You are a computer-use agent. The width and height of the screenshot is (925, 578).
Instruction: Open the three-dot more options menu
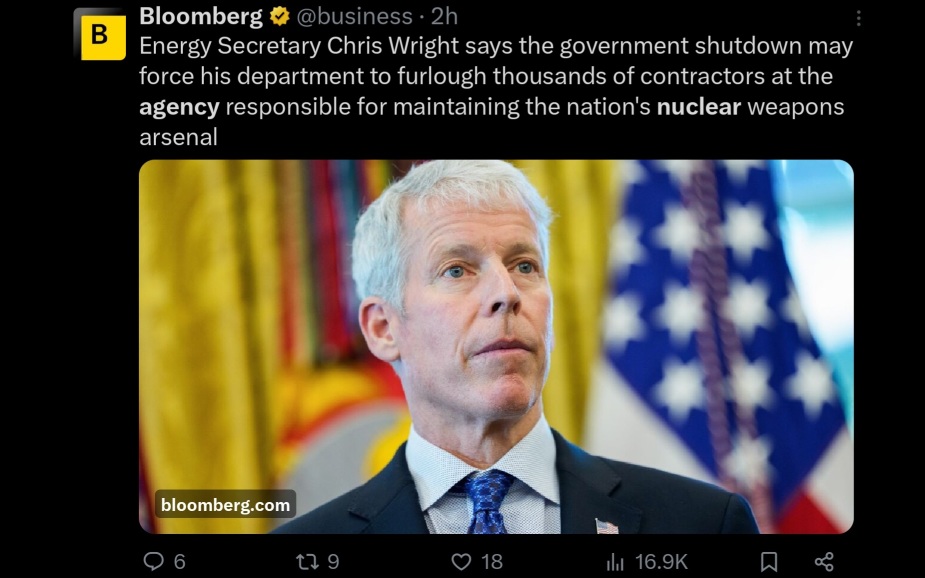click(x=858, y=18)
